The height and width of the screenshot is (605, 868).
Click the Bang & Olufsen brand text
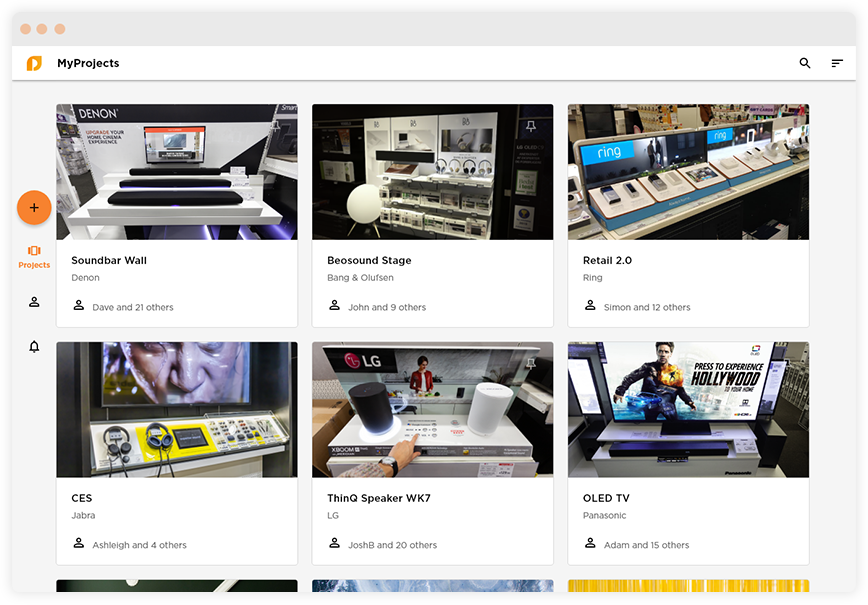pyautogui.click(x=360, y=277)
